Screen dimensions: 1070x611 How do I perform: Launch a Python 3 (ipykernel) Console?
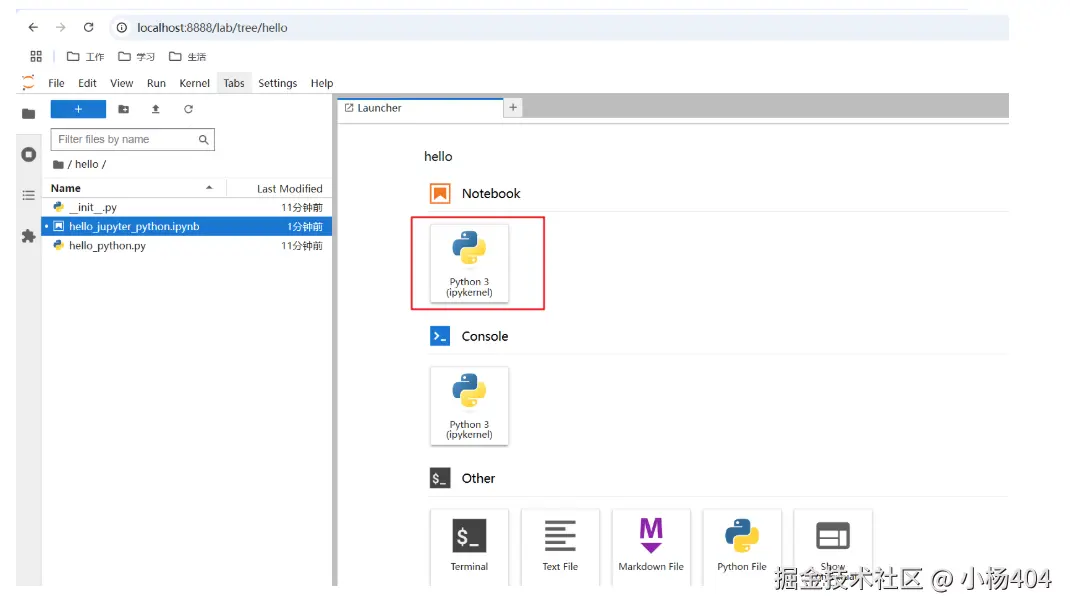(x=469, y=406)
